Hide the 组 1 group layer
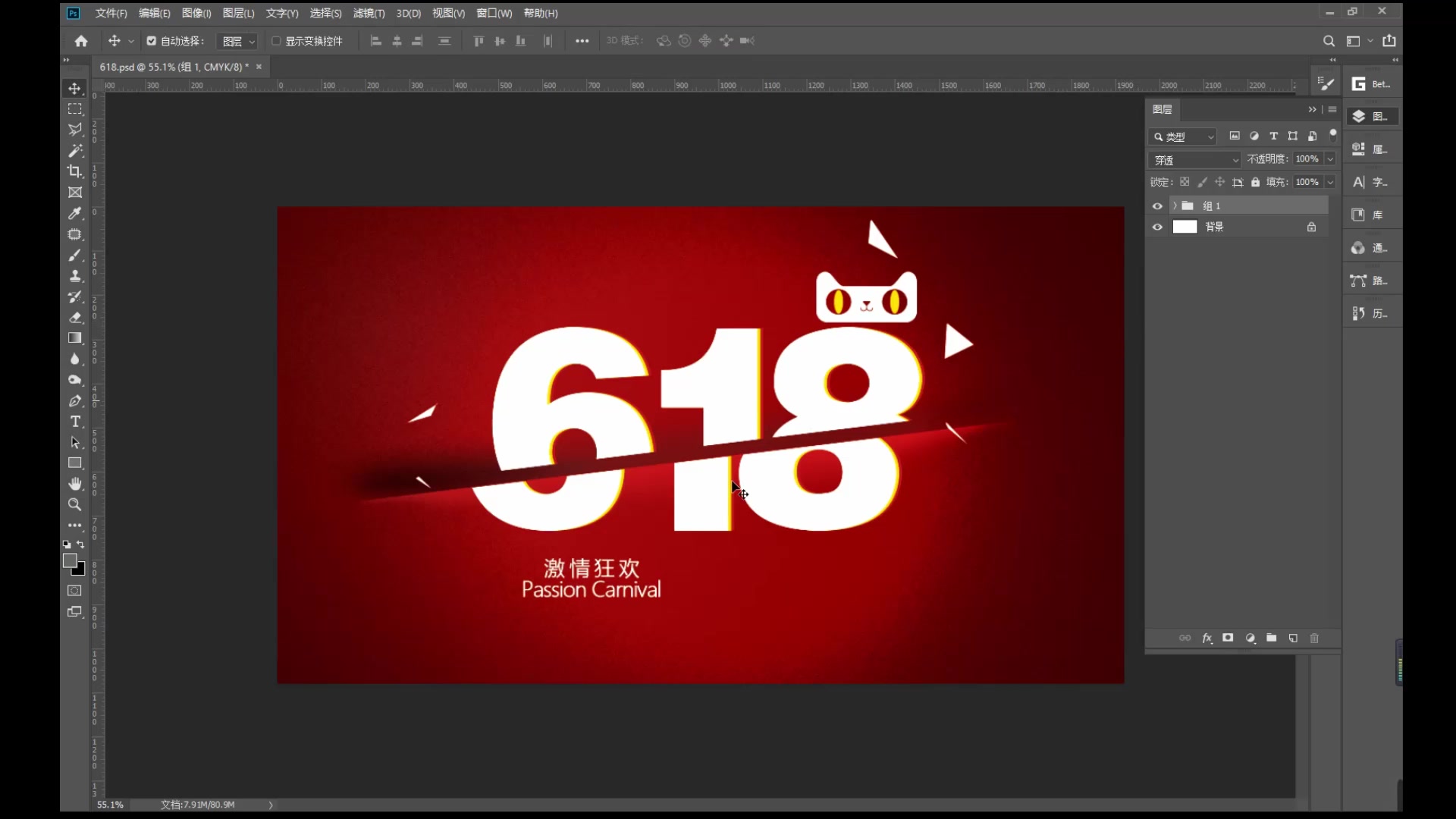 tap(1157, 206)
